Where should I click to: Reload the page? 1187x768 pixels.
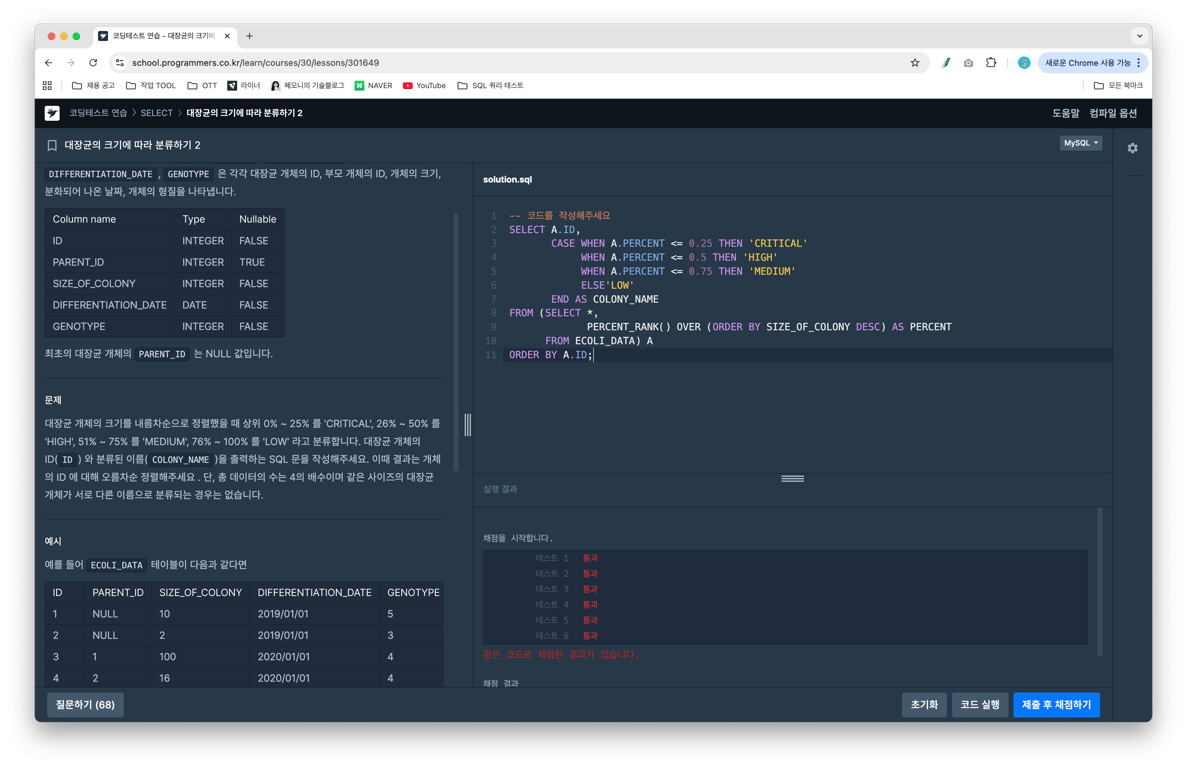93,63
